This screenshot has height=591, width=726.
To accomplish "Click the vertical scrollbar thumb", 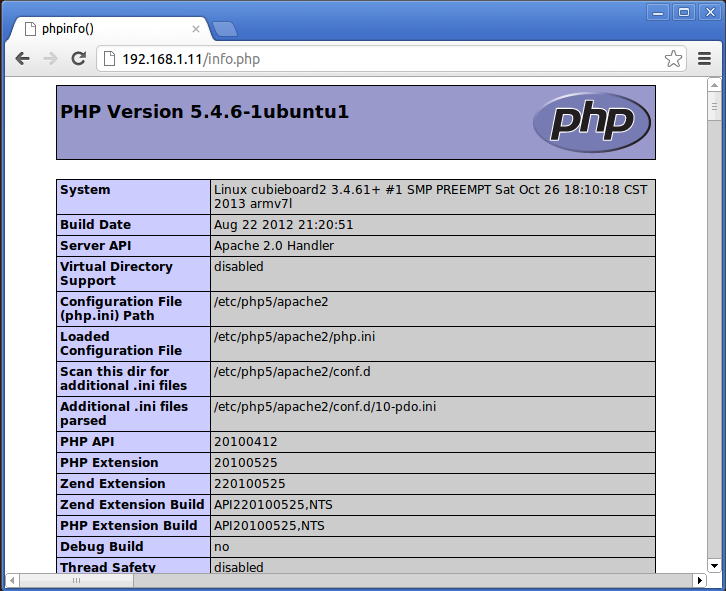I will click(715, 107).
